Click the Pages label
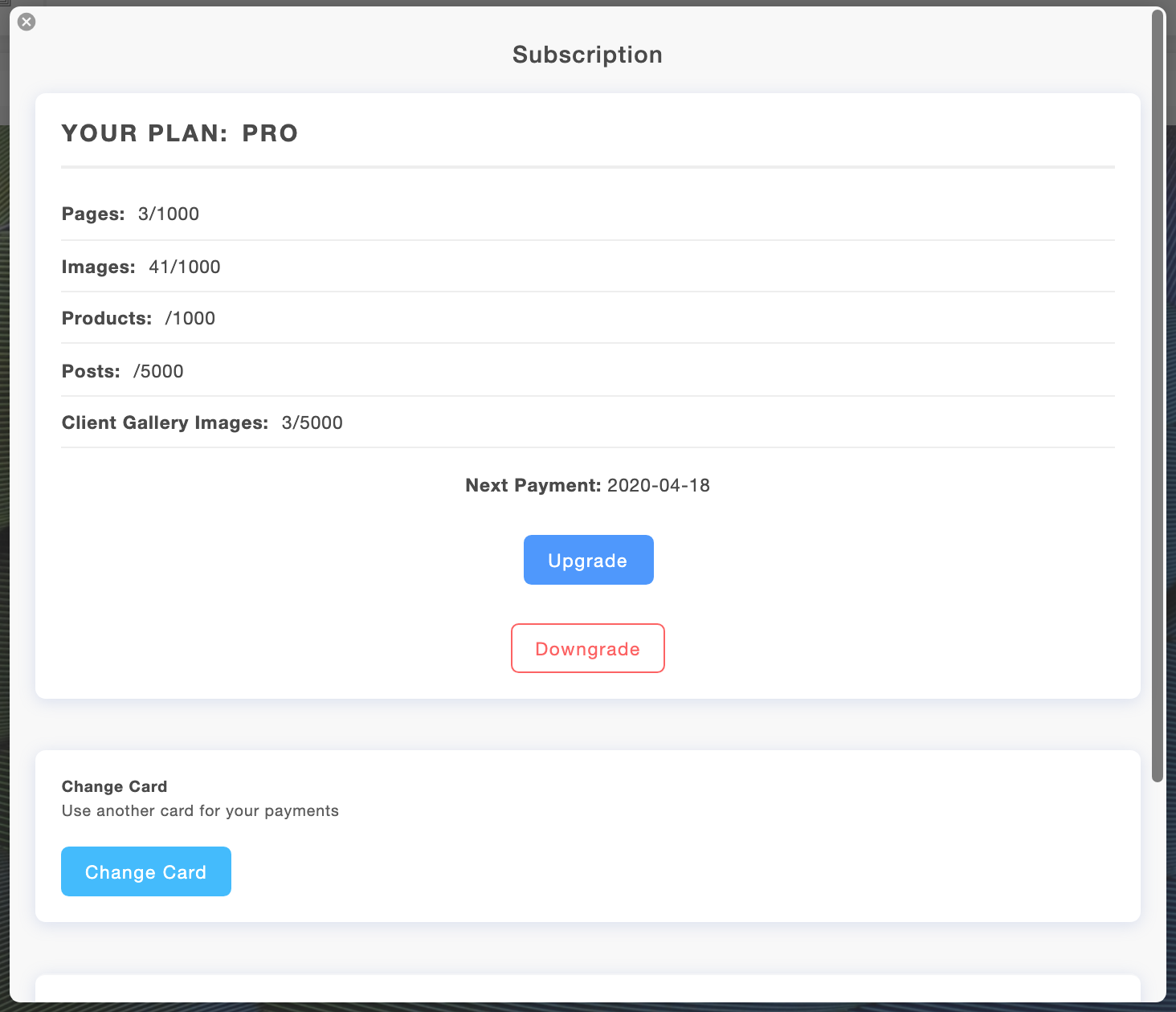 coord(93,214)
